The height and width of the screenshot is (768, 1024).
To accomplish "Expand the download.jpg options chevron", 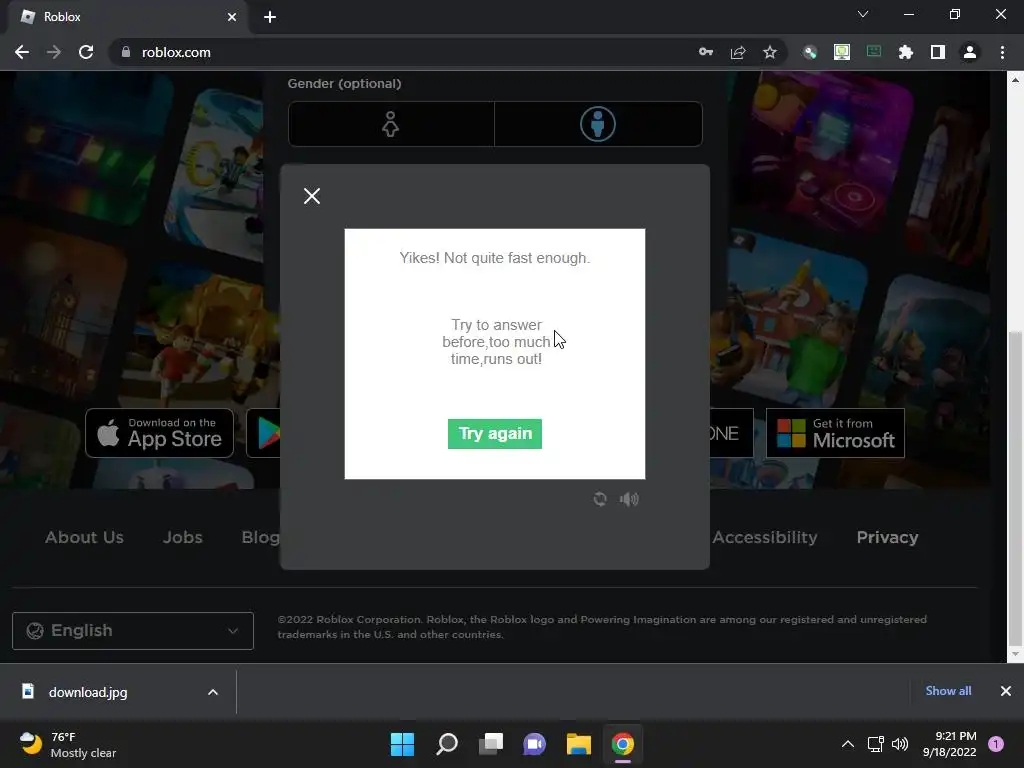I will (213, 692).
